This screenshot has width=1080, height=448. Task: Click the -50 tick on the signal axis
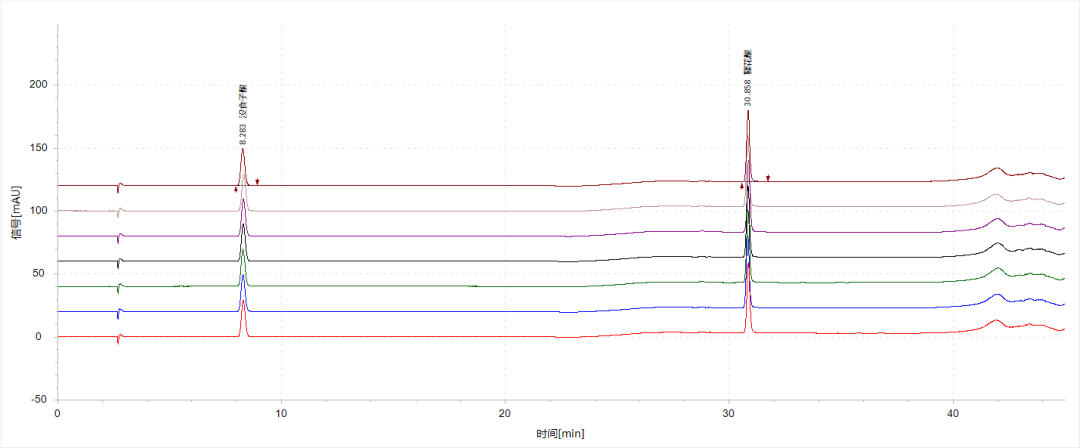pyautogui.click(x=41, y=400)
